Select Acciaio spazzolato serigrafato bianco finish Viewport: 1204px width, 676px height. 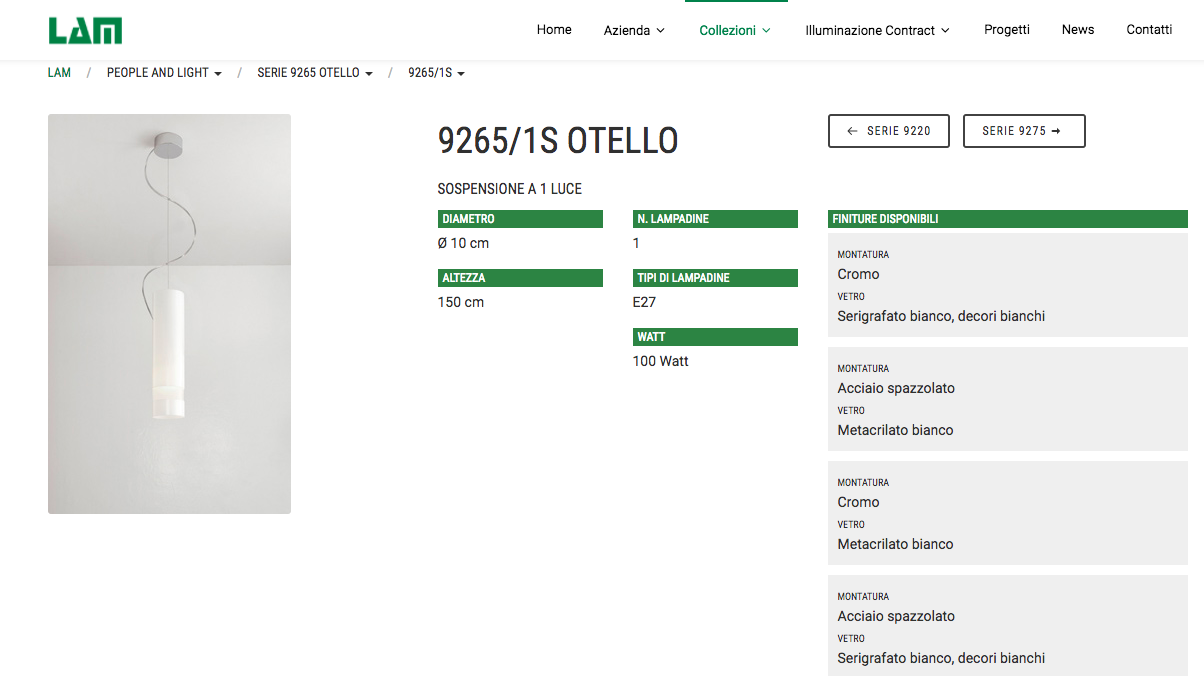click(1007, 627)
